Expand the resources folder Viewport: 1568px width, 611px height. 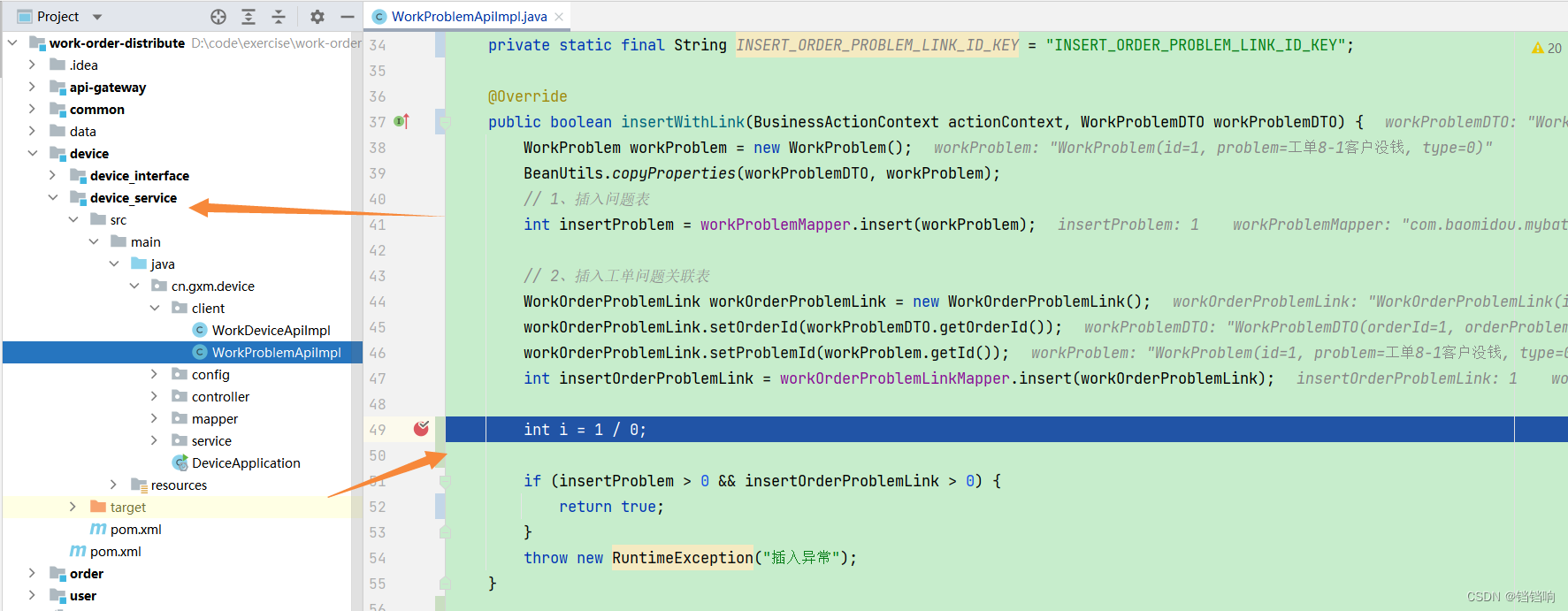click(x=113, y=485)
